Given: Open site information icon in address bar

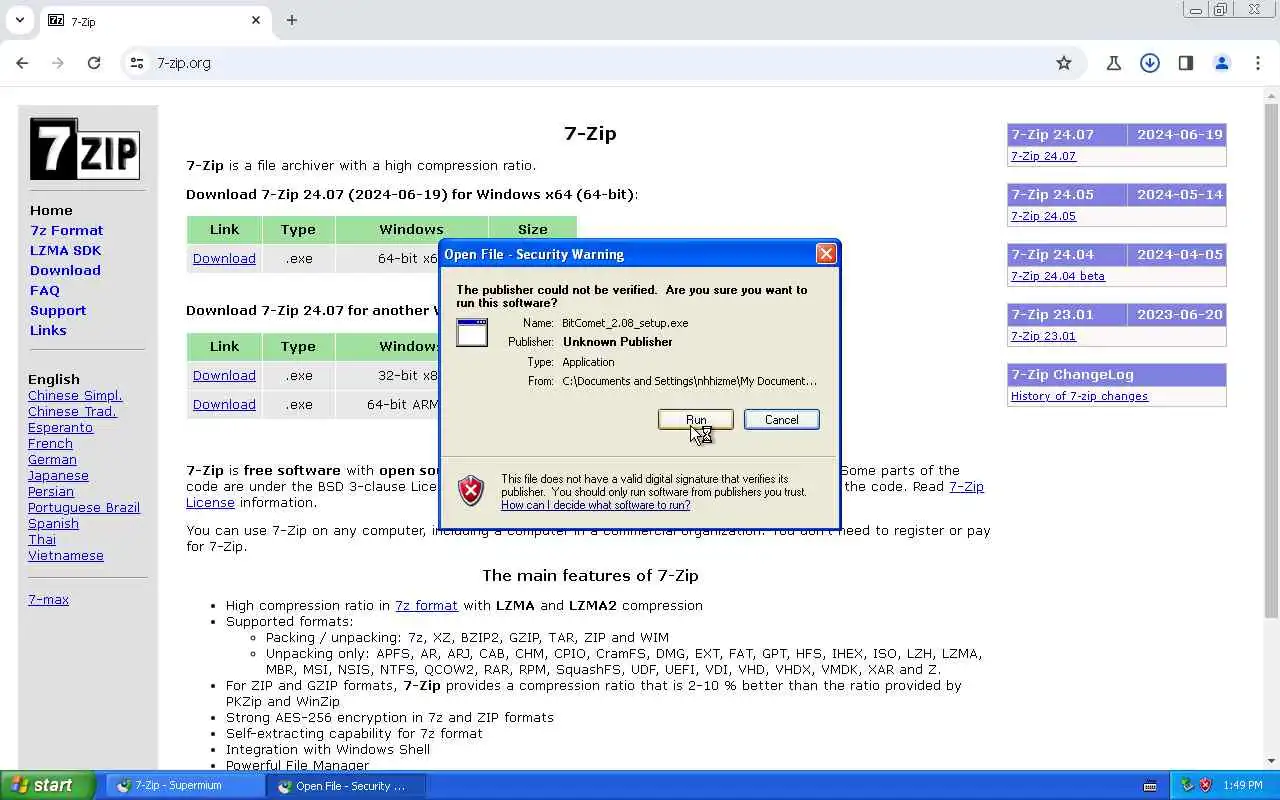Looking at the screenshot, I should 137,63.
